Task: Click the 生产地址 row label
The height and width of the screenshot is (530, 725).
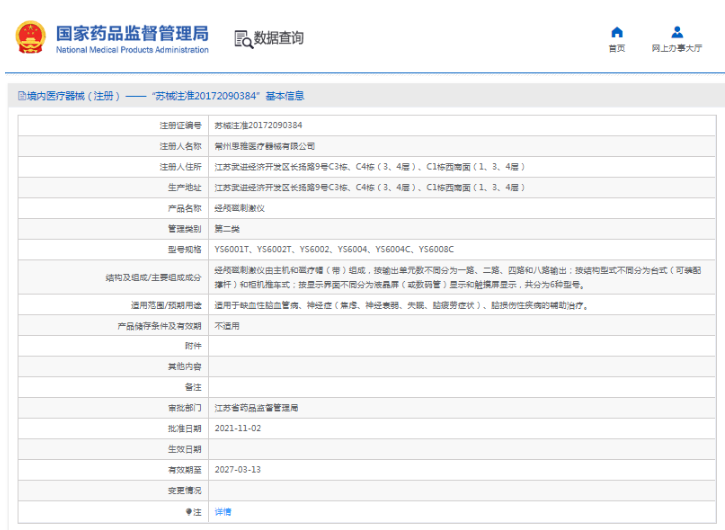Action: [x=184, y=187]
